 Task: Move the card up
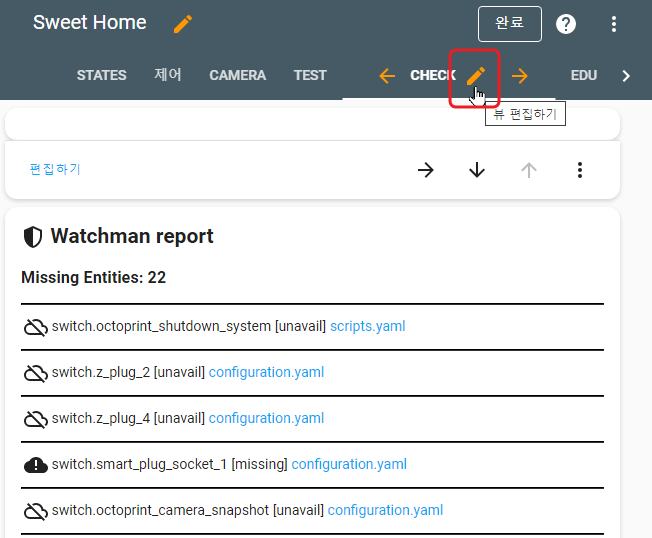[529, 170]
